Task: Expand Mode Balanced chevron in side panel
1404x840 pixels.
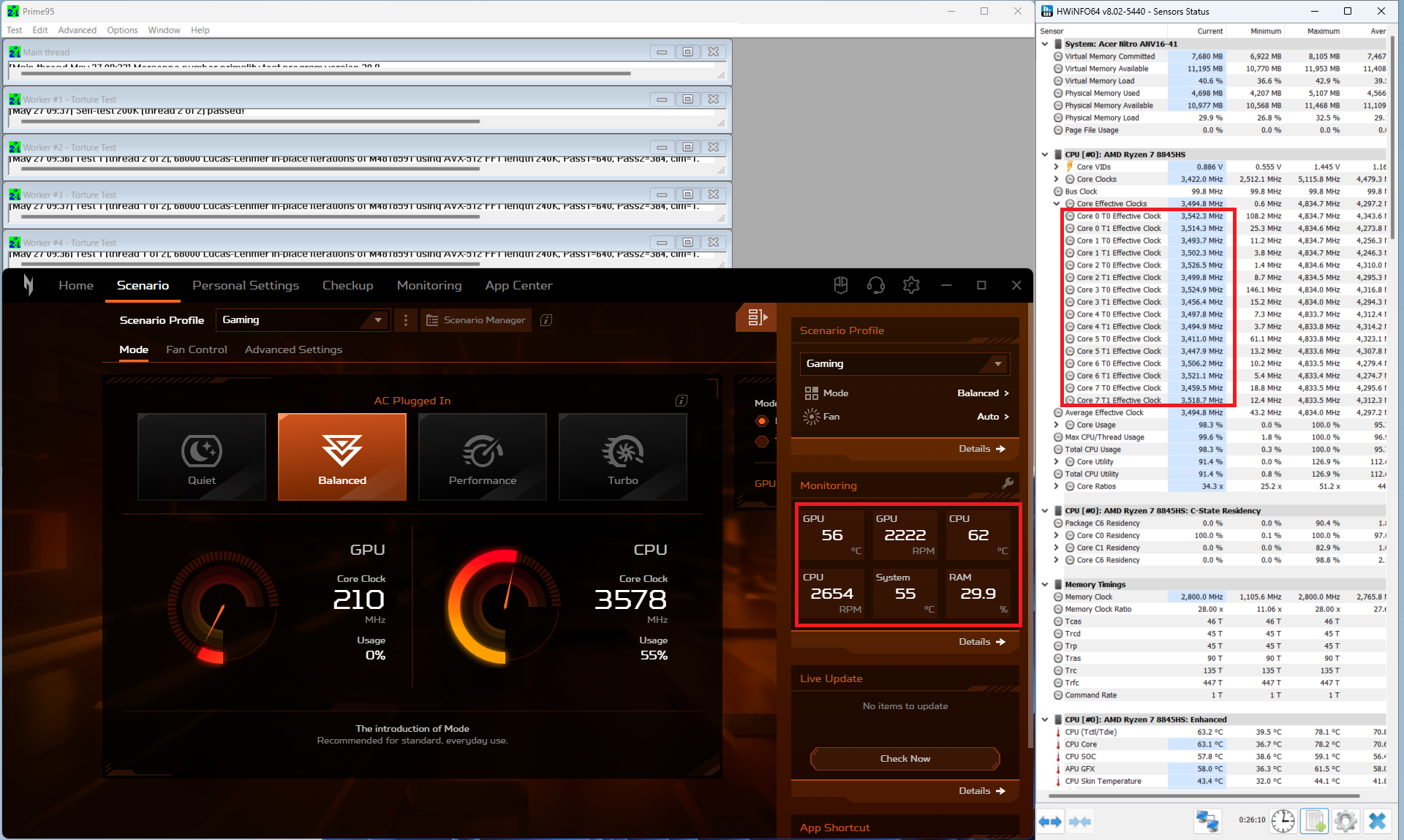Action: click(x=1006, y=393)
